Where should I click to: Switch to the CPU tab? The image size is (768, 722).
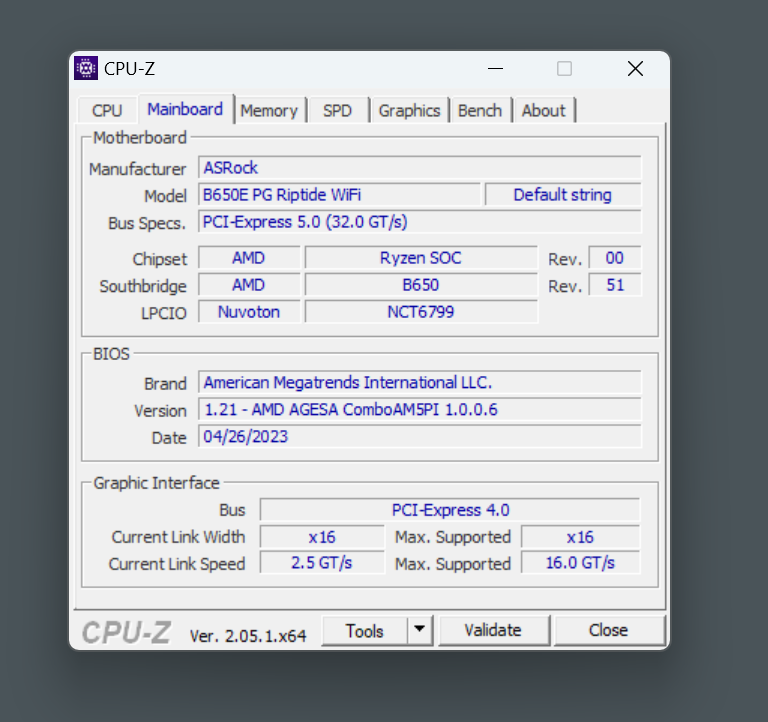pyautogui.click(x=107, y=110)
